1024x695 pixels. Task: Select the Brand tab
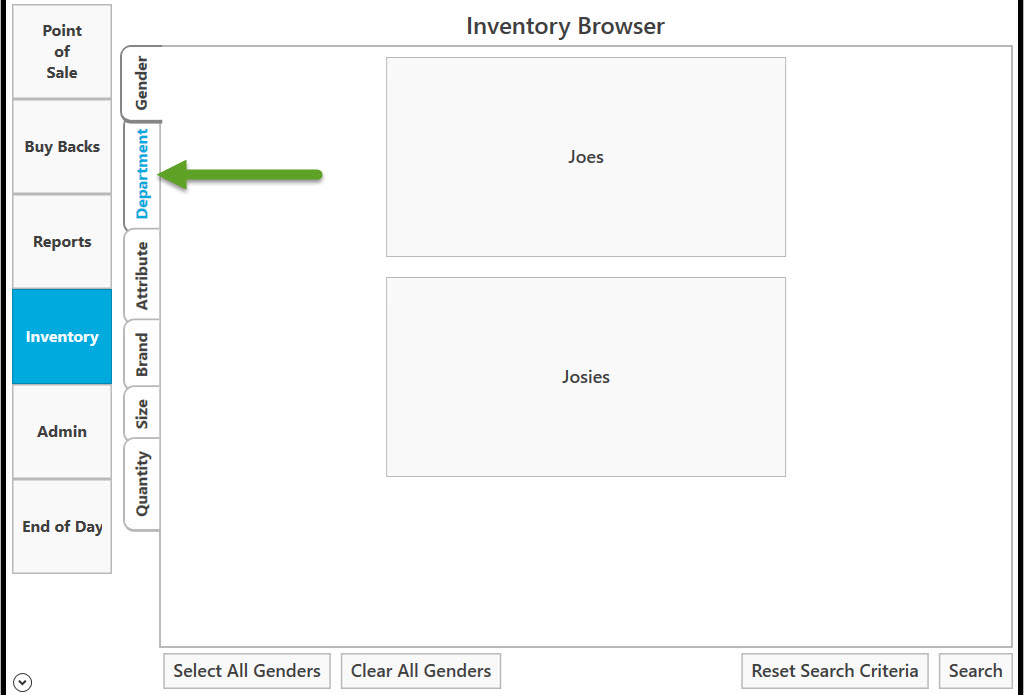141,354
